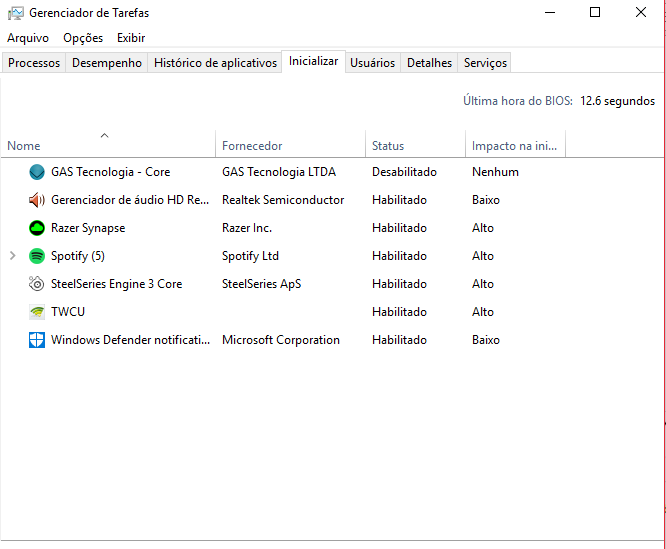Click the Nenhum impact cell
The width and height of the screenshot is (666, 549).
point(495,172)
